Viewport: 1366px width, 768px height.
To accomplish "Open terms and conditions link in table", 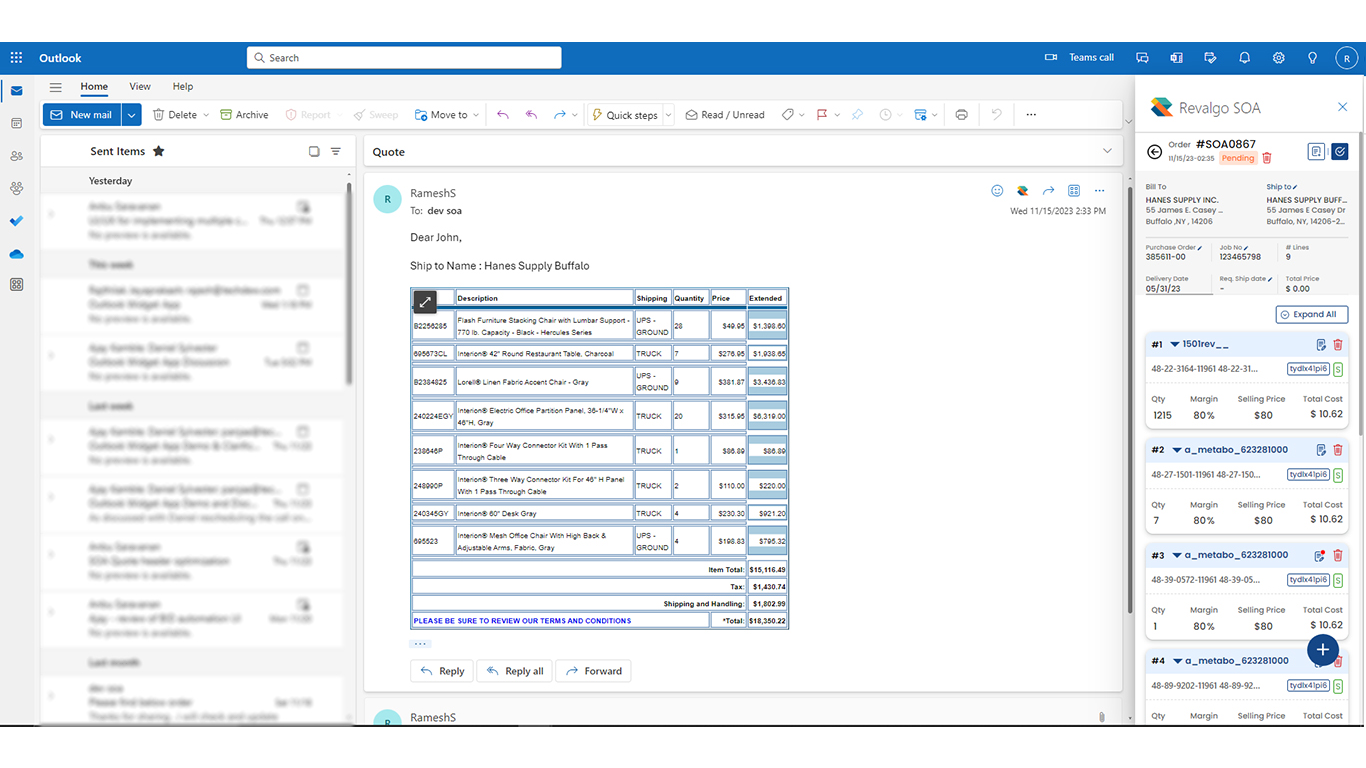I will click(522, 621).
